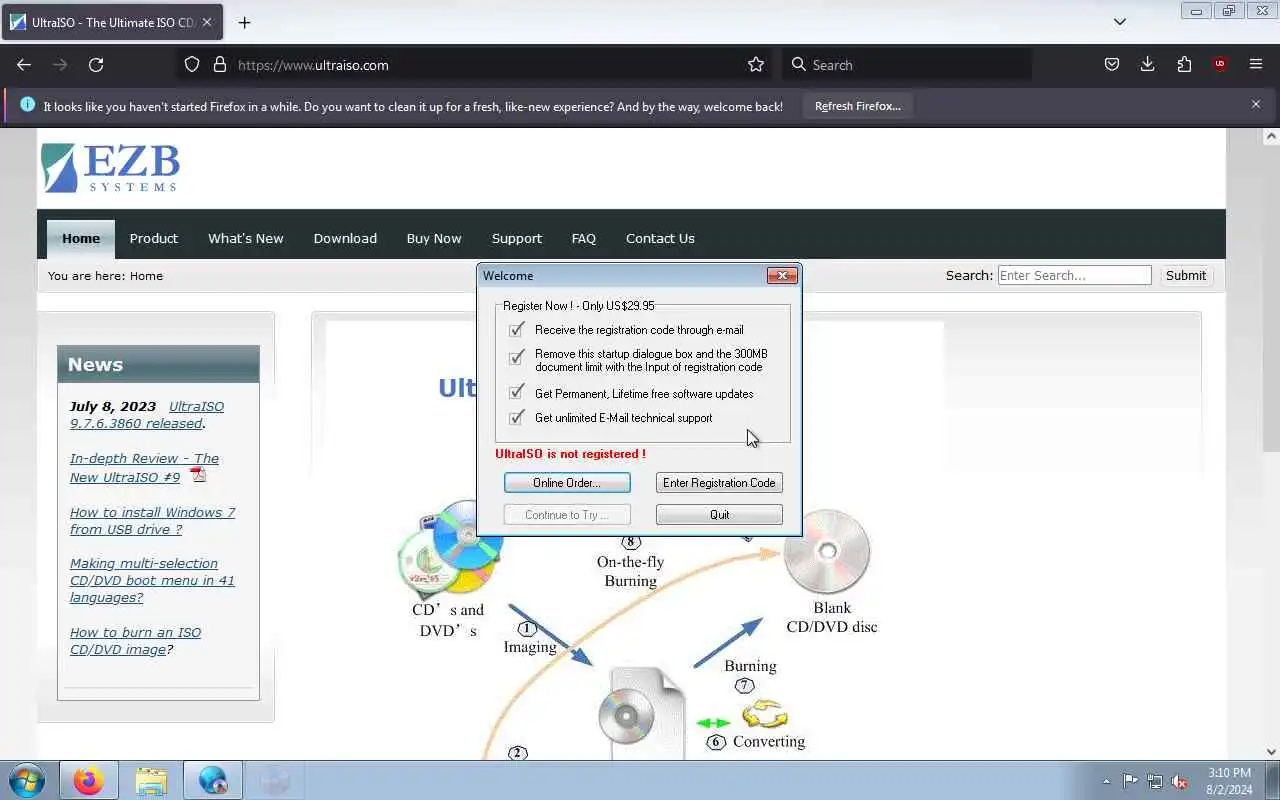Open PDF icon beside In-depth Review link
Screen dimensions: 1280x800
[x=198, y=476]
